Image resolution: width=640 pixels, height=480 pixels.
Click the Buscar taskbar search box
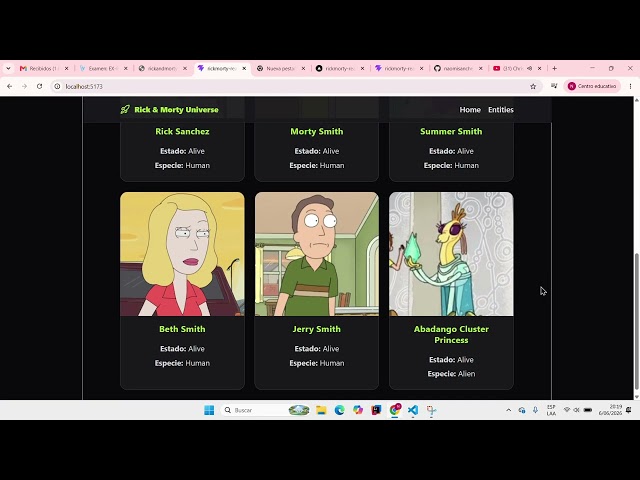265,410
